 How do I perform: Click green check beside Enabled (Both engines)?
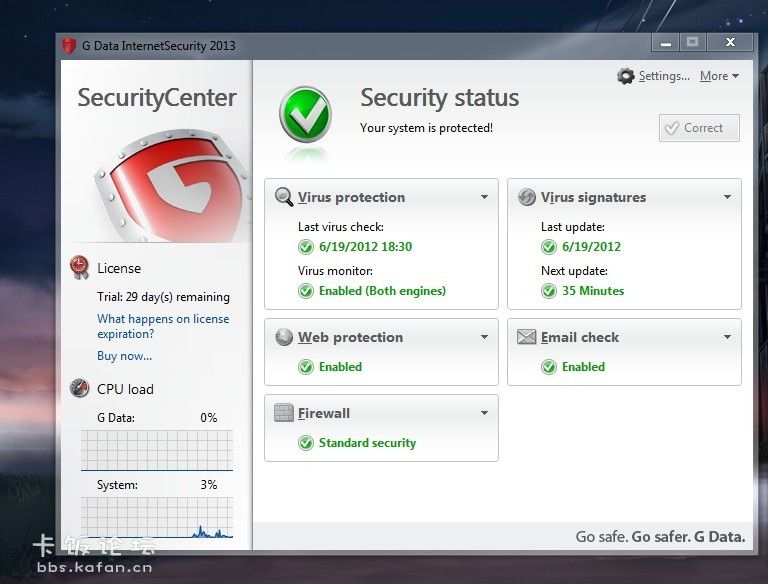[x=306, y=291]
